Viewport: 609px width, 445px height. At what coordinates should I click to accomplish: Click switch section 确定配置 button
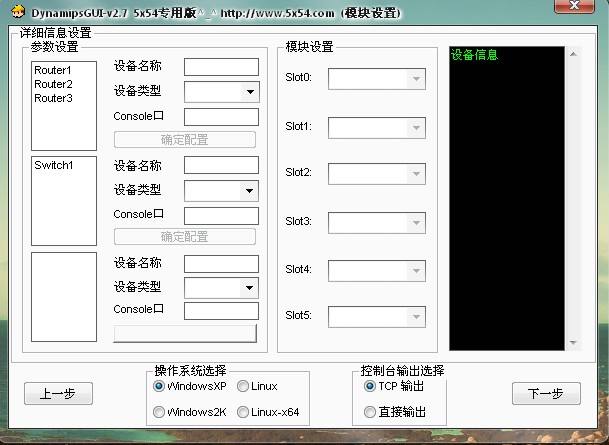tap(185, 236)
